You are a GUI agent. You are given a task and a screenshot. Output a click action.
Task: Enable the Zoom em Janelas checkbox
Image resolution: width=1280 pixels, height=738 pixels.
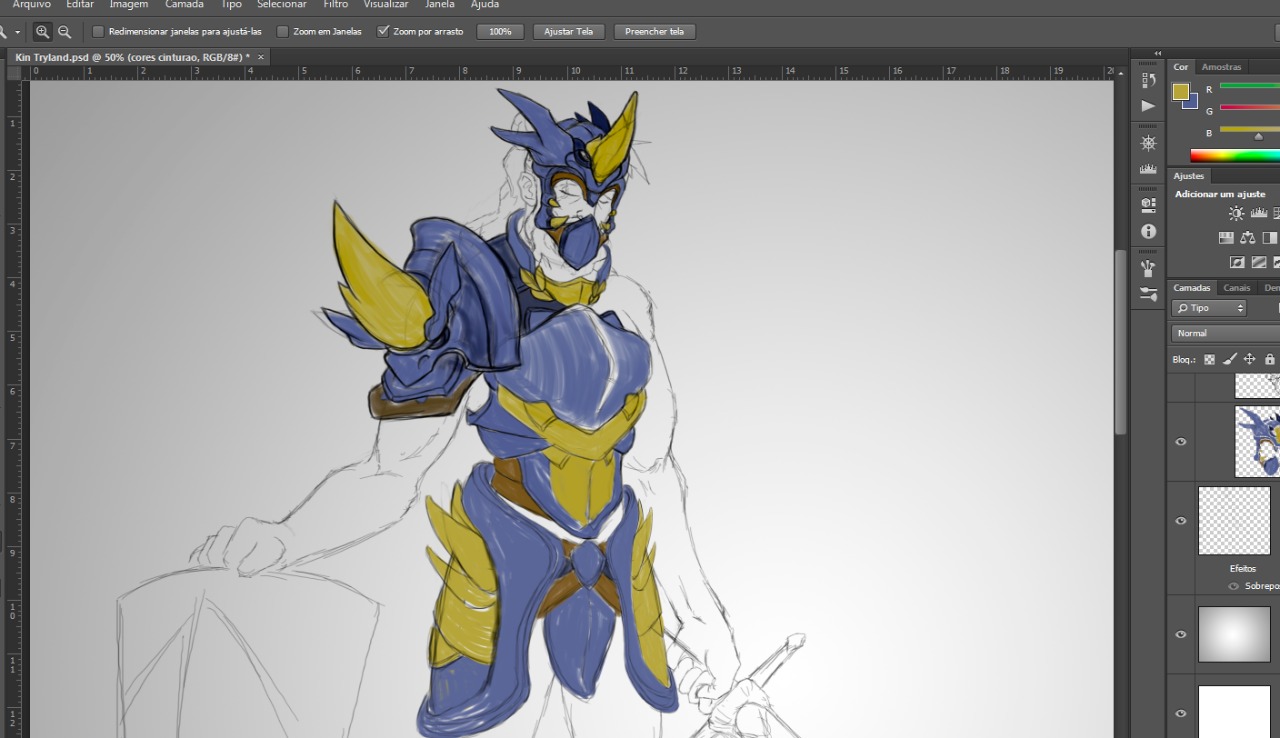pos(283,32)
